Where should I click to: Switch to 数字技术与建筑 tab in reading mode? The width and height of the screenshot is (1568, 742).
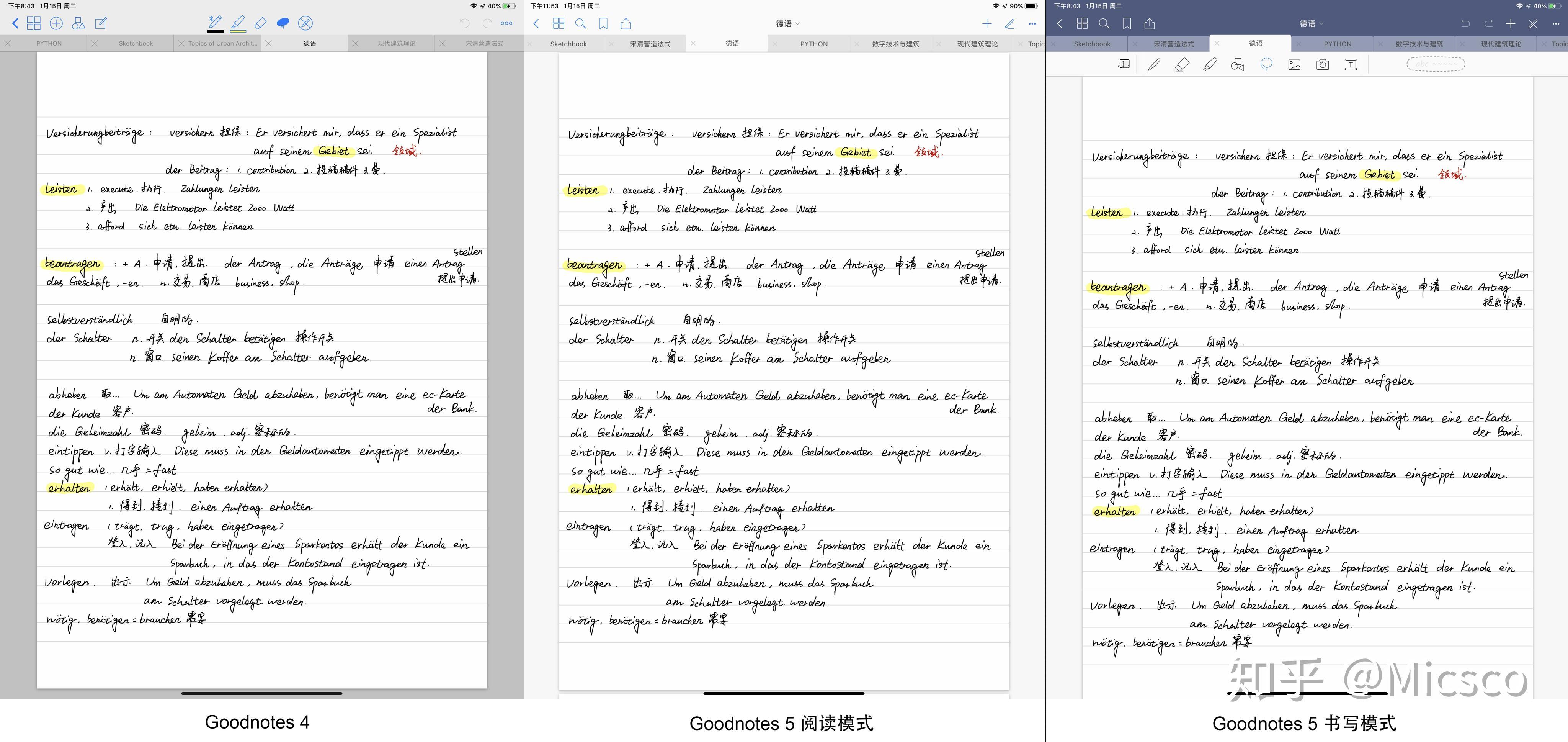pos(895,44)
